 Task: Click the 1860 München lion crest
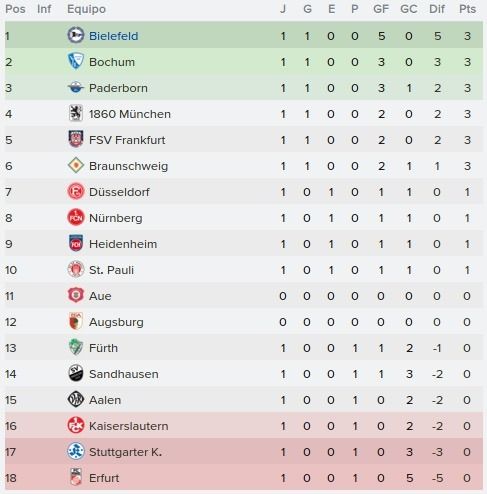pyautogui.click(x=76, y=113)
